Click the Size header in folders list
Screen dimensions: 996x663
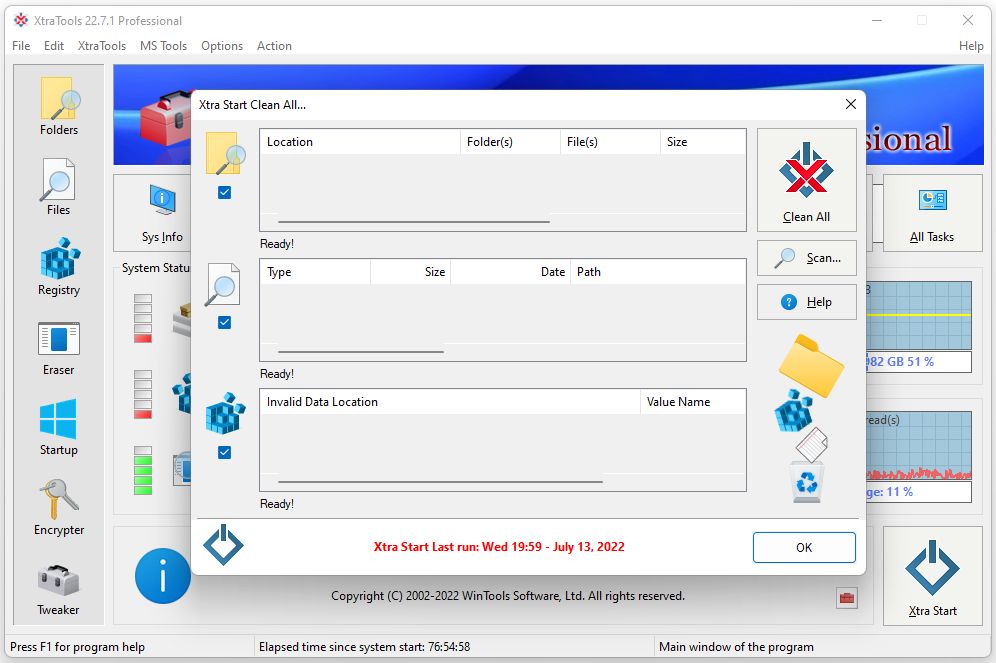(x=703, y=142)
